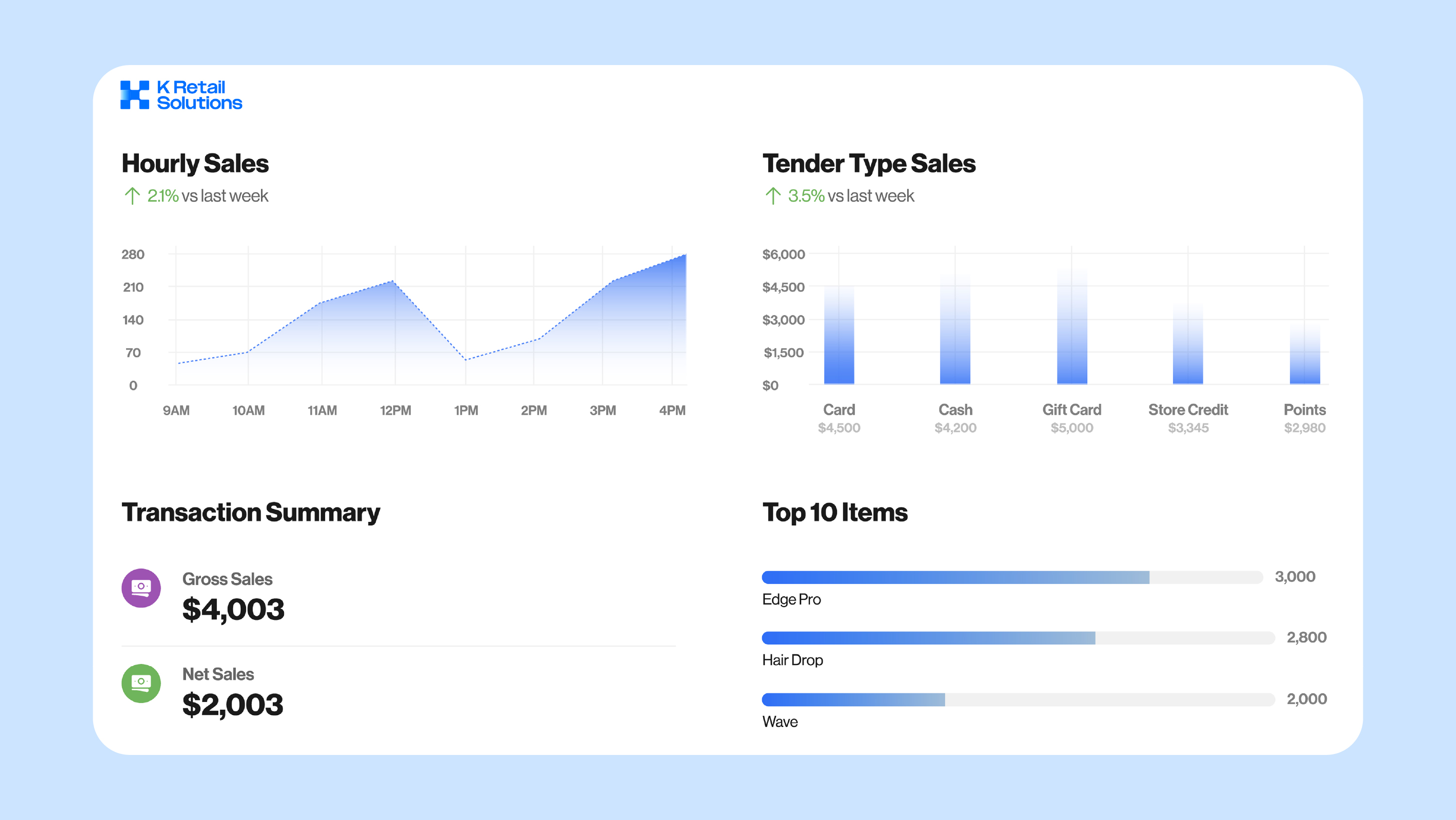Click the K Retail Solutions brand text
The height and width of the screenshot is (820, 1456).
coord(199,95)
